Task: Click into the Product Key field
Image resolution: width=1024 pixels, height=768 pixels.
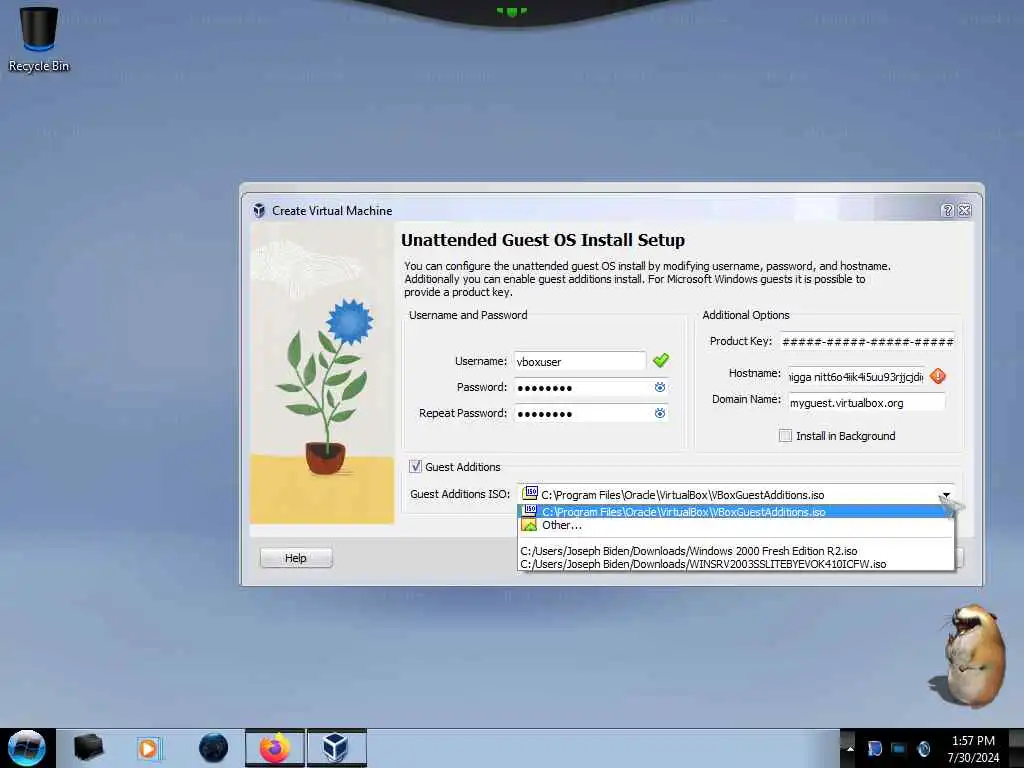Action: tap(867, 342)
